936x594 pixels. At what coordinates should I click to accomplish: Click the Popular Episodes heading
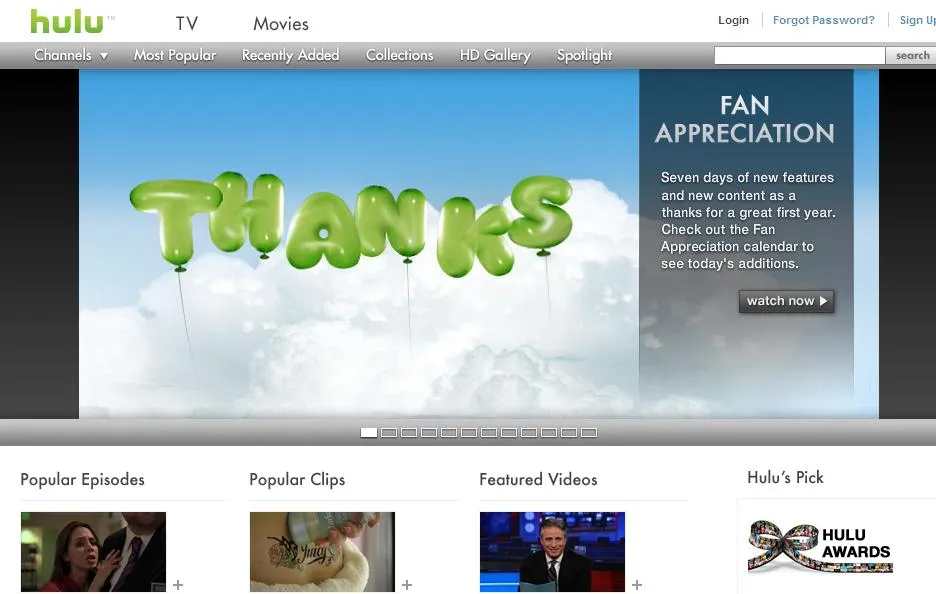pos(82,479)
